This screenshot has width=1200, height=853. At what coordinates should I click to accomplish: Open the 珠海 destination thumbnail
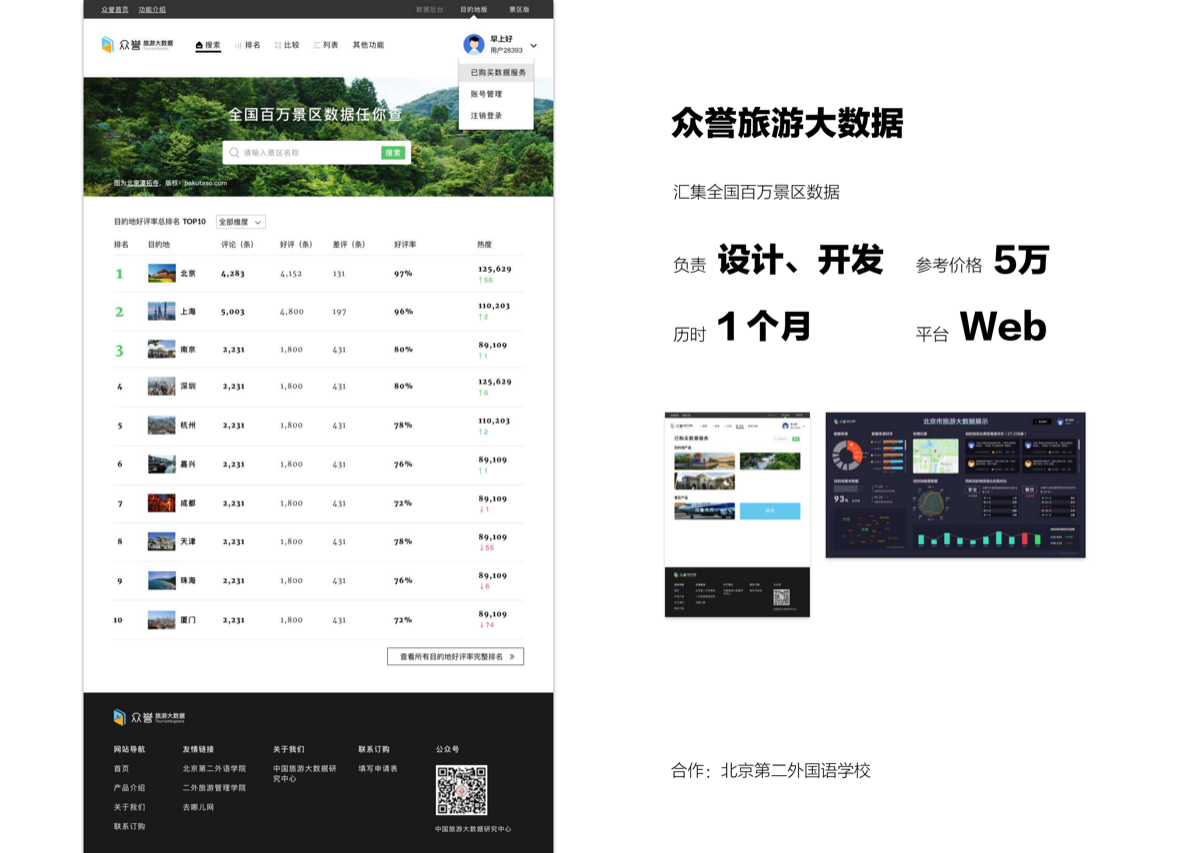[162, 580]
